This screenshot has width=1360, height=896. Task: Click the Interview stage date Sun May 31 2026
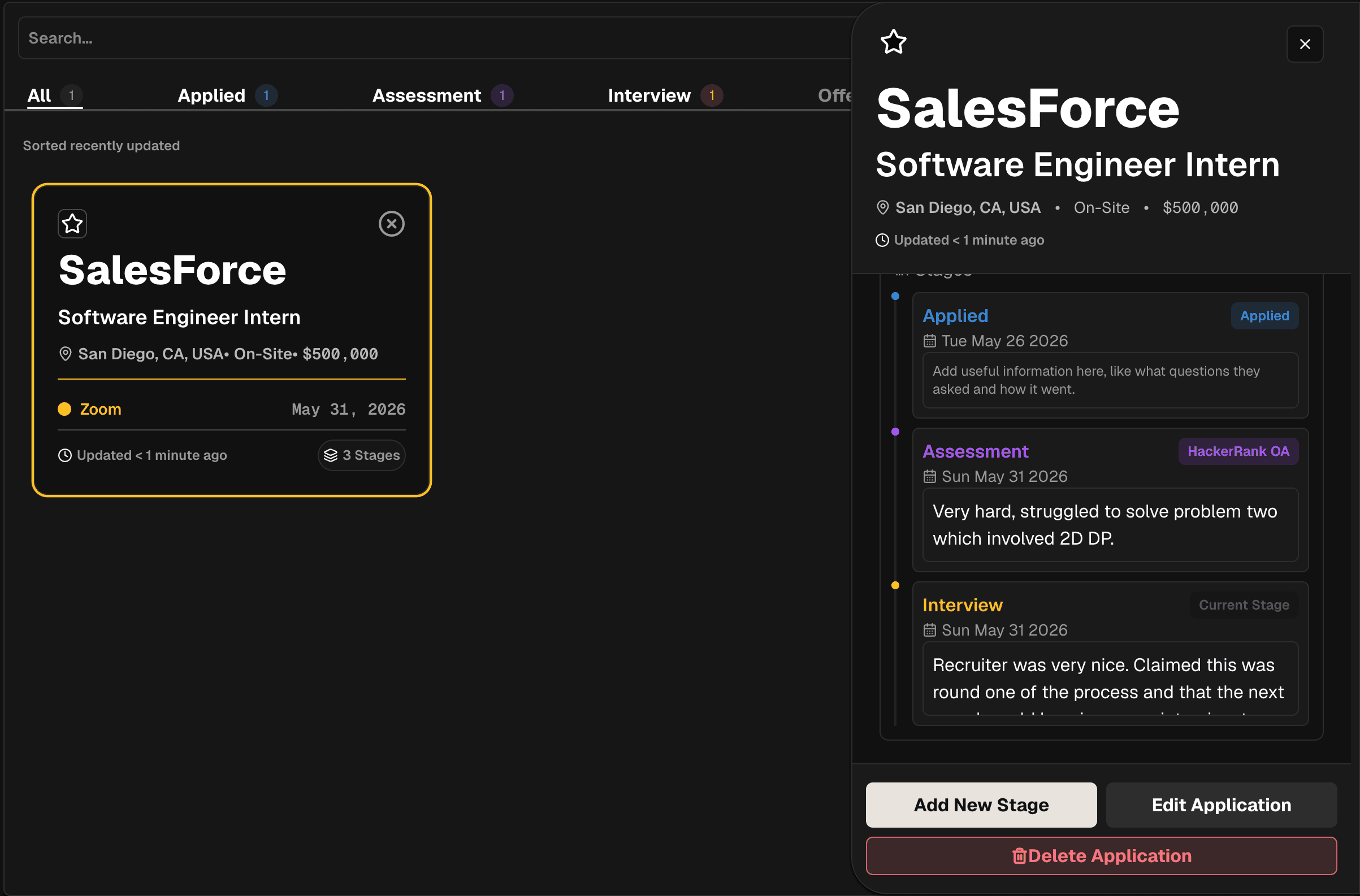pyautogui.click(x=1005, y=630)
